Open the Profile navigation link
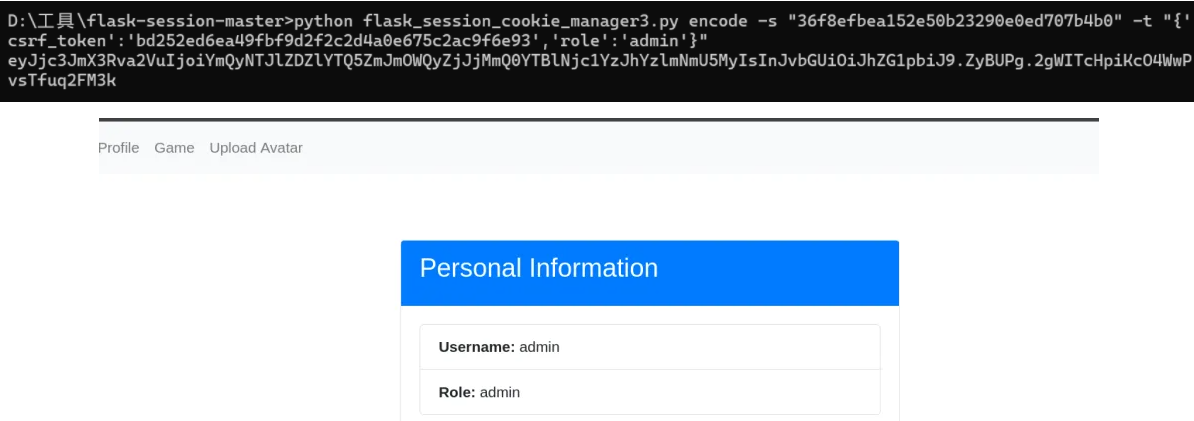Image resolution: width=1194 pixels, height=421 pixels. pyautogui.click(x=119, y=148)
